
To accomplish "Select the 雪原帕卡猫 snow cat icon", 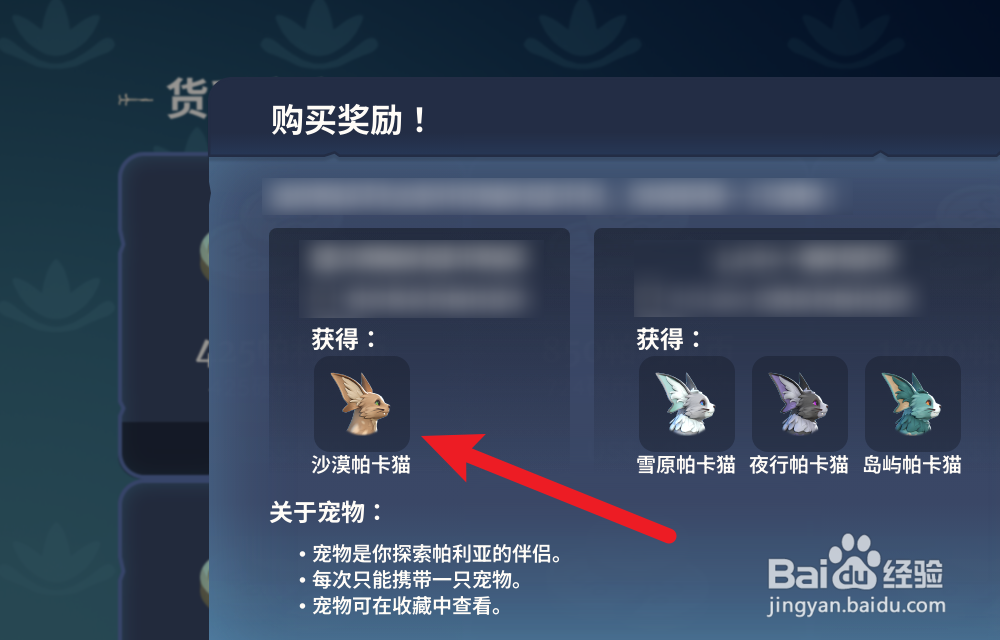I will point(686,404).
